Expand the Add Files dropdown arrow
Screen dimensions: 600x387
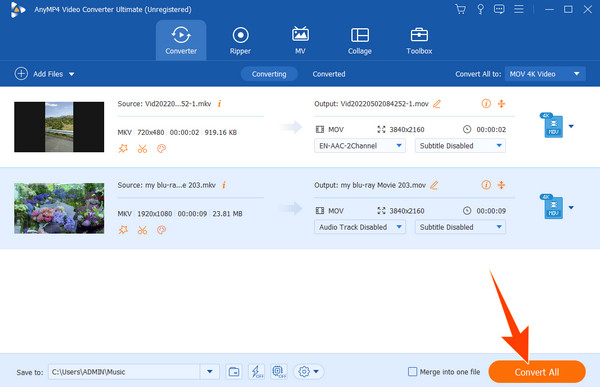pos(72,74)
